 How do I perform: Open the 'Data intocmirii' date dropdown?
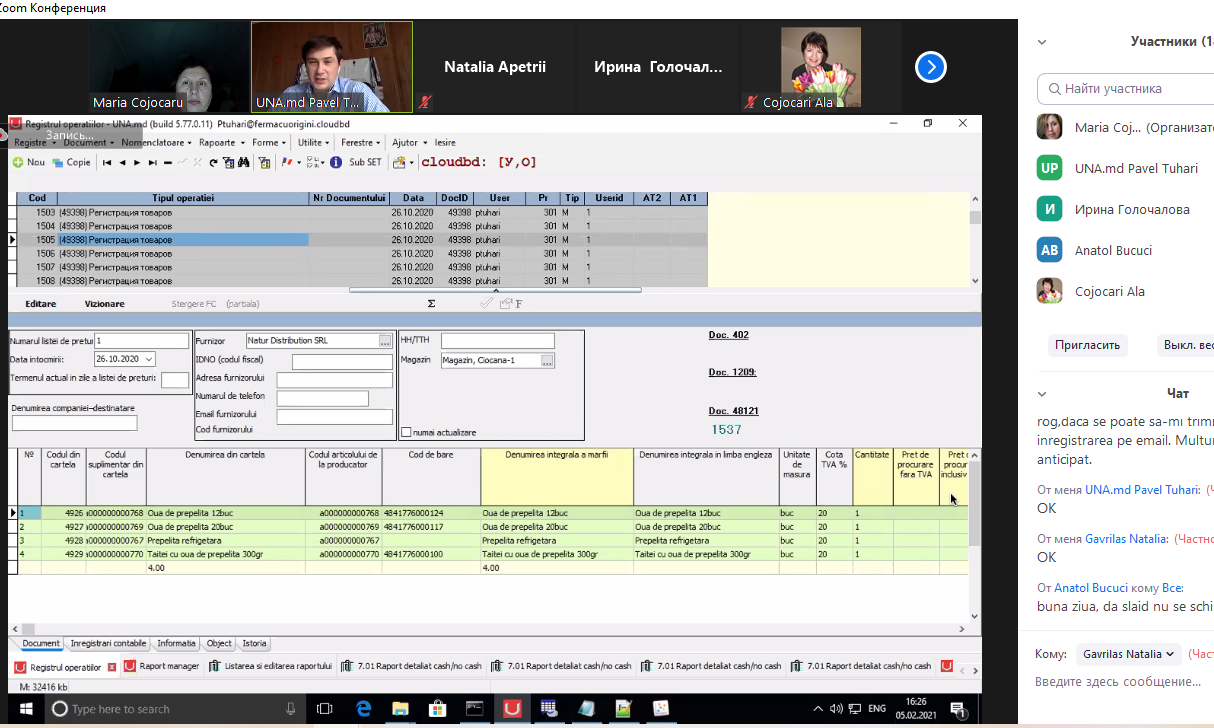click(149, 359)
